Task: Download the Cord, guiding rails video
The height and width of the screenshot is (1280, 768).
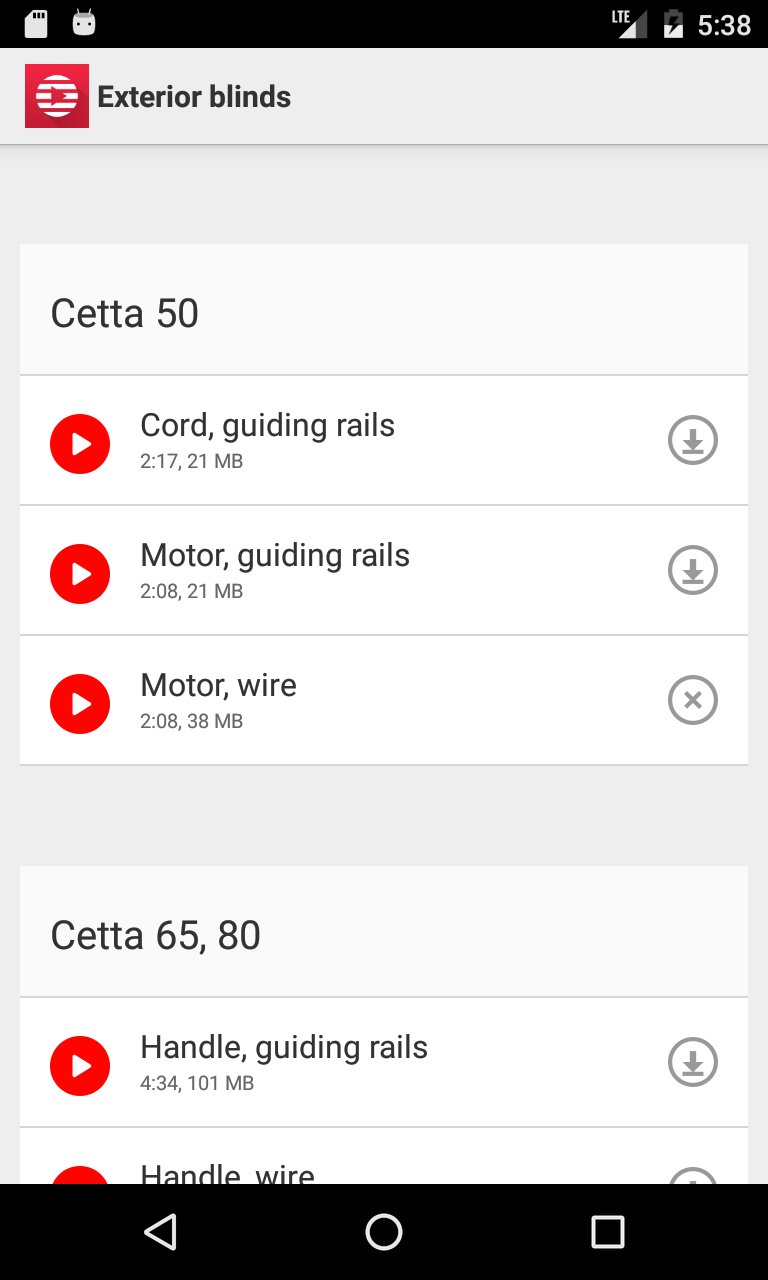Action: pyautogui.click(x=693, y=440)
